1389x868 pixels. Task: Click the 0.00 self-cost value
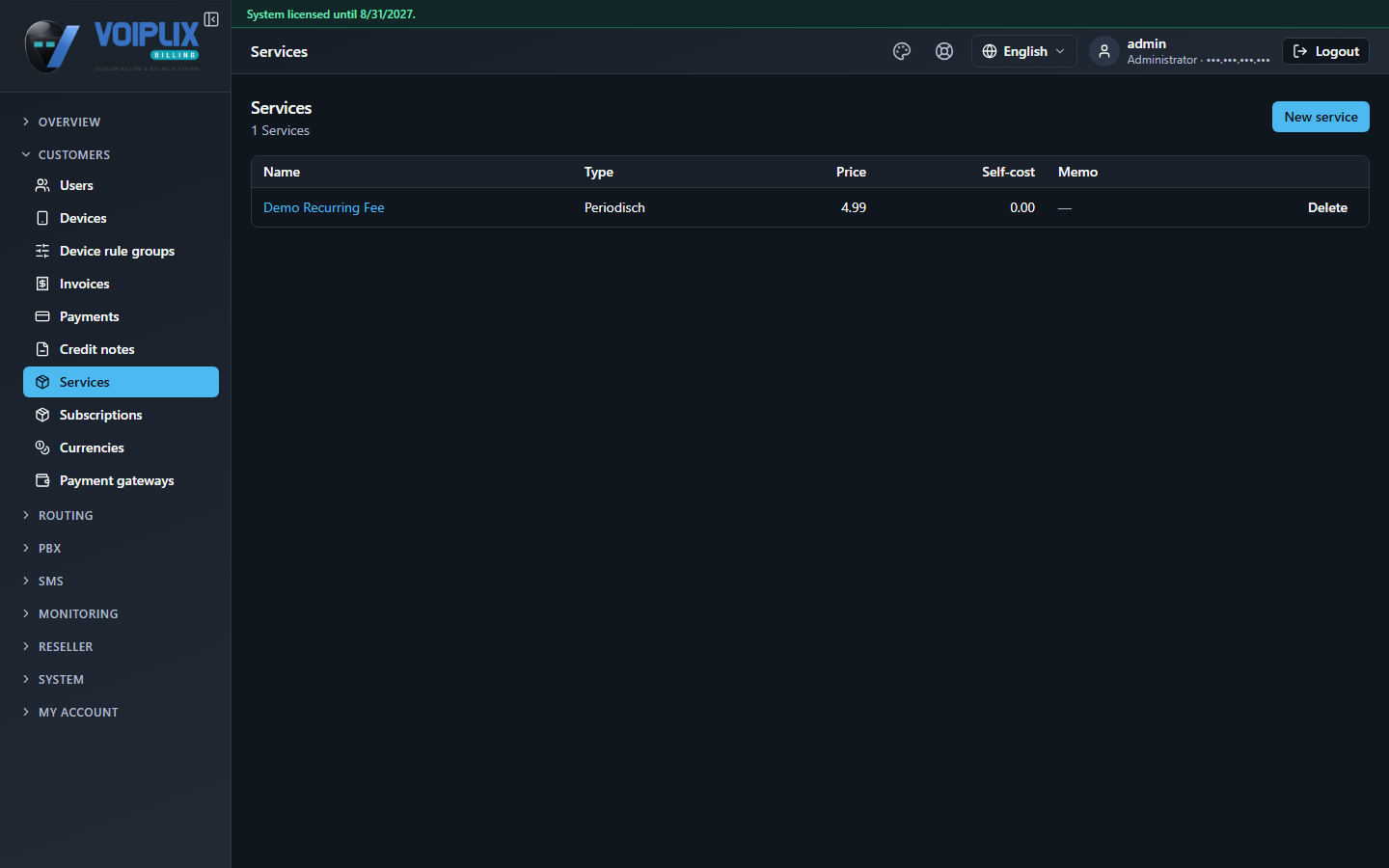[1022, 207]
